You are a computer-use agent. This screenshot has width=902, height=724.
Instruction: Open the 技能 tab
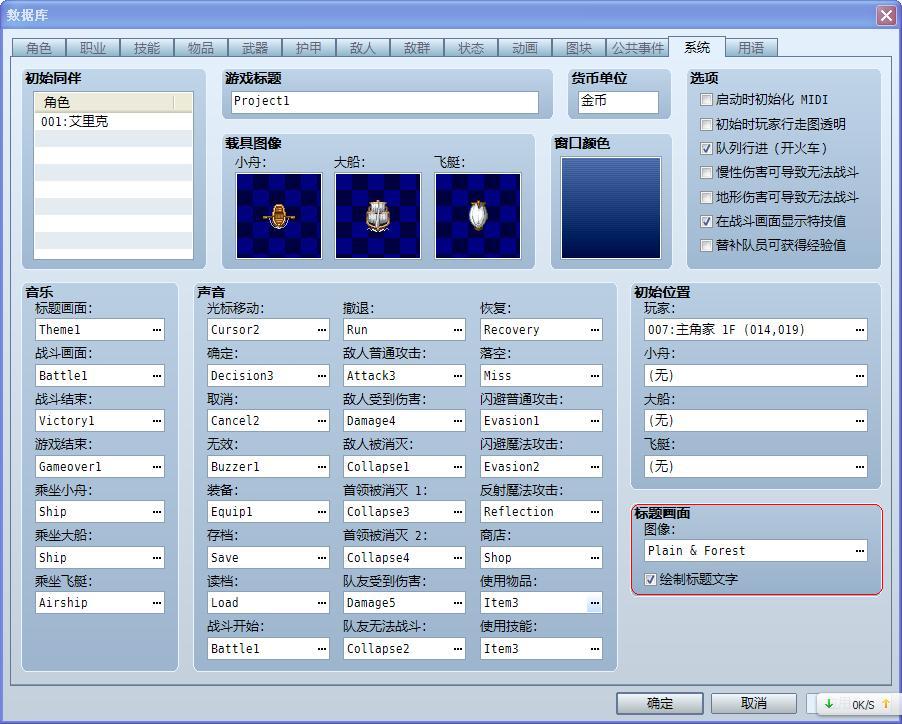(x=147, y=48)
